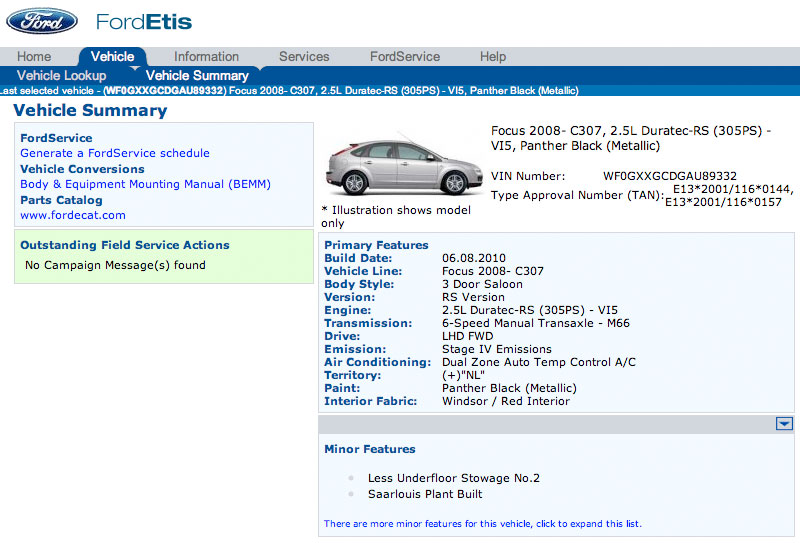Click the FordEtis title logo
800x543 pixels.
coord(144,22)
